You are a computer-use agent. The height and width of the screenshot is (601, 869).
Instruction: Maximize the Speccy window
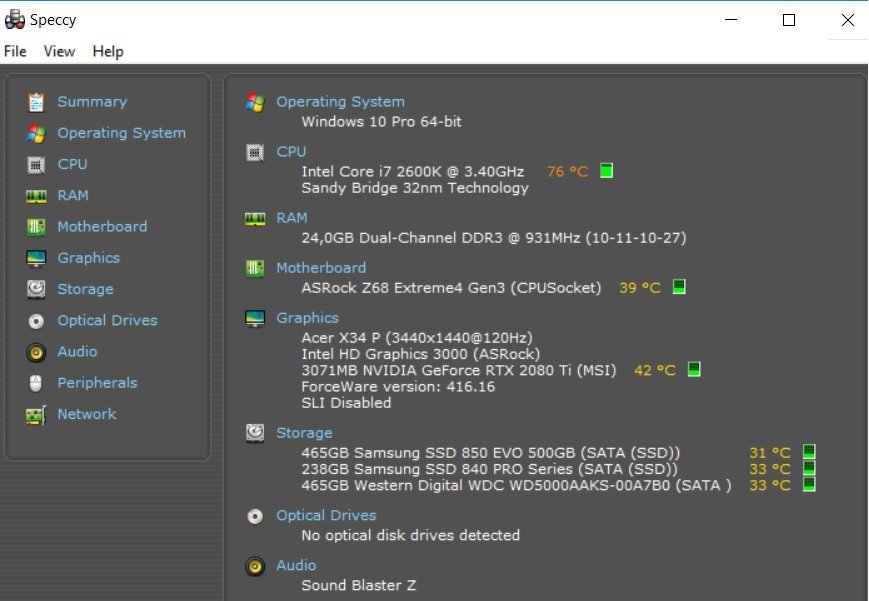789,20
